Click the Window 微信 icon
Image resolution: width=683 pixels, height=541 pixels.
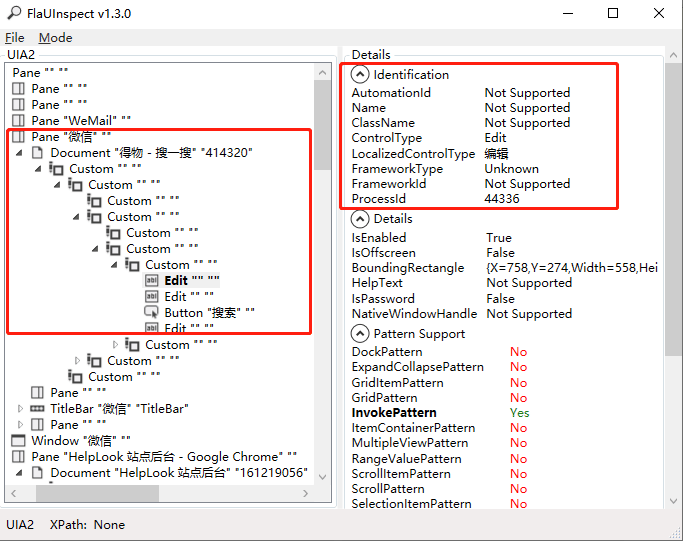point(18,440)
